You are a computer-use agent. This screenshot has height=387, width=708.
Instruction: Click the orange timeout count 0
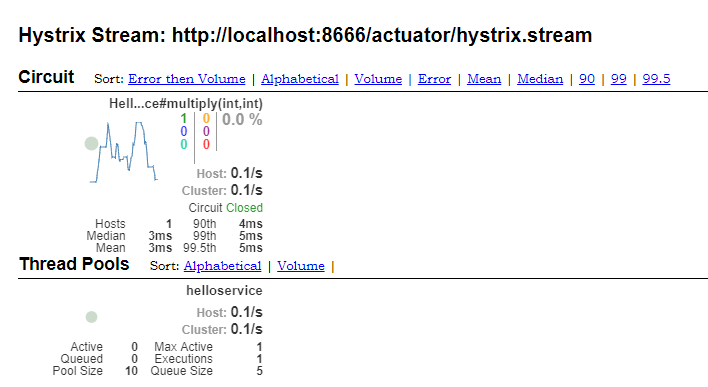(206, 118)
